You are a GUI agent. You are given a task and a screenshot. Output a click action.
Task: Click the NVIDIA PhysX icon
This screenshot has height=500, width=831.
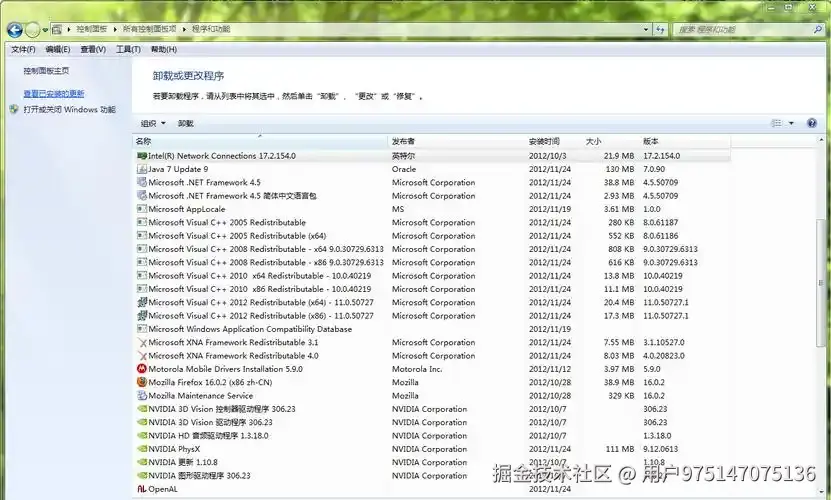[x=142, y=449]
